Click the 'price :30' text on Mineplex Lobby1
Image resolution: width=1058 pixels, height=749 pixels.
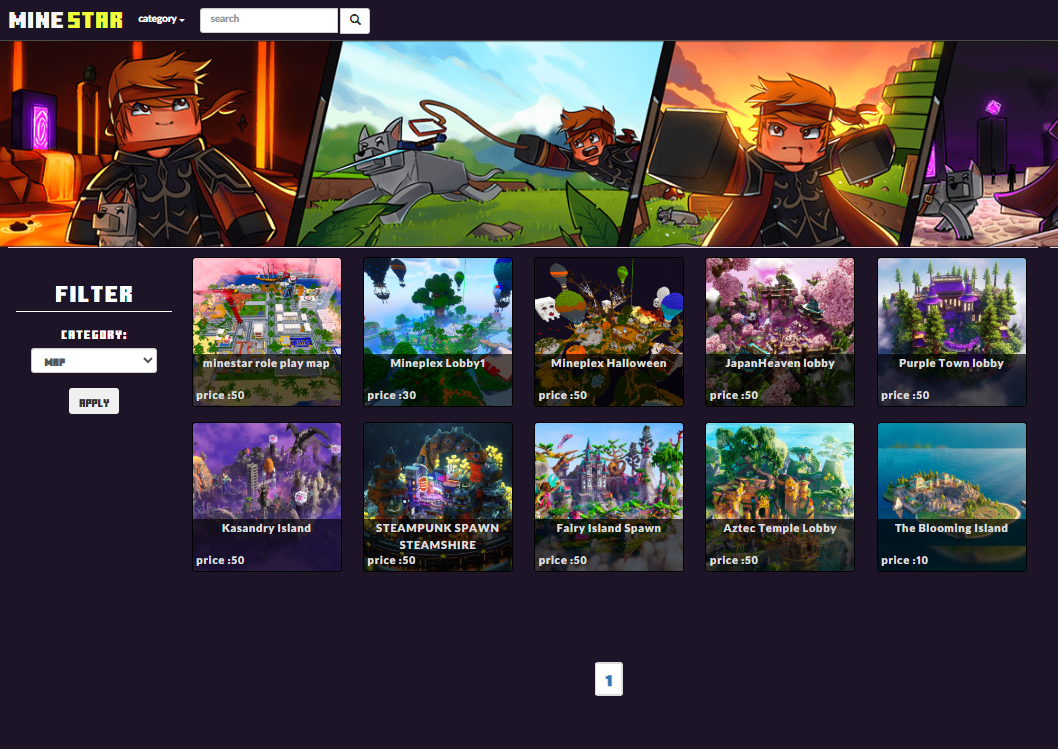391,395
